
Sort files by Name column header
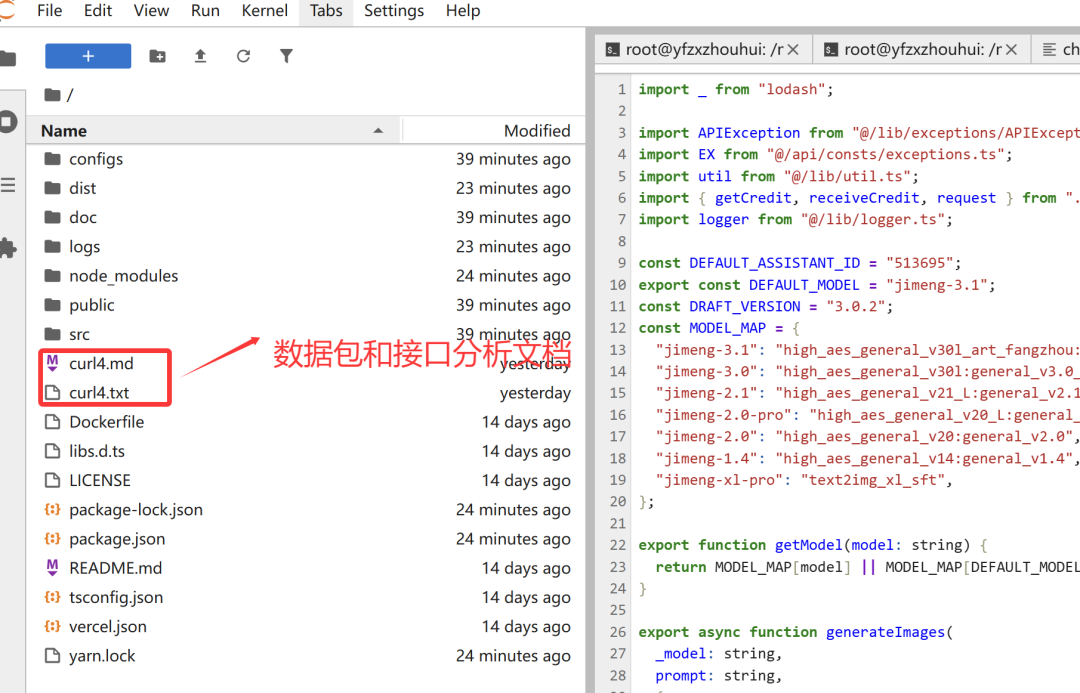click(64, 131)
